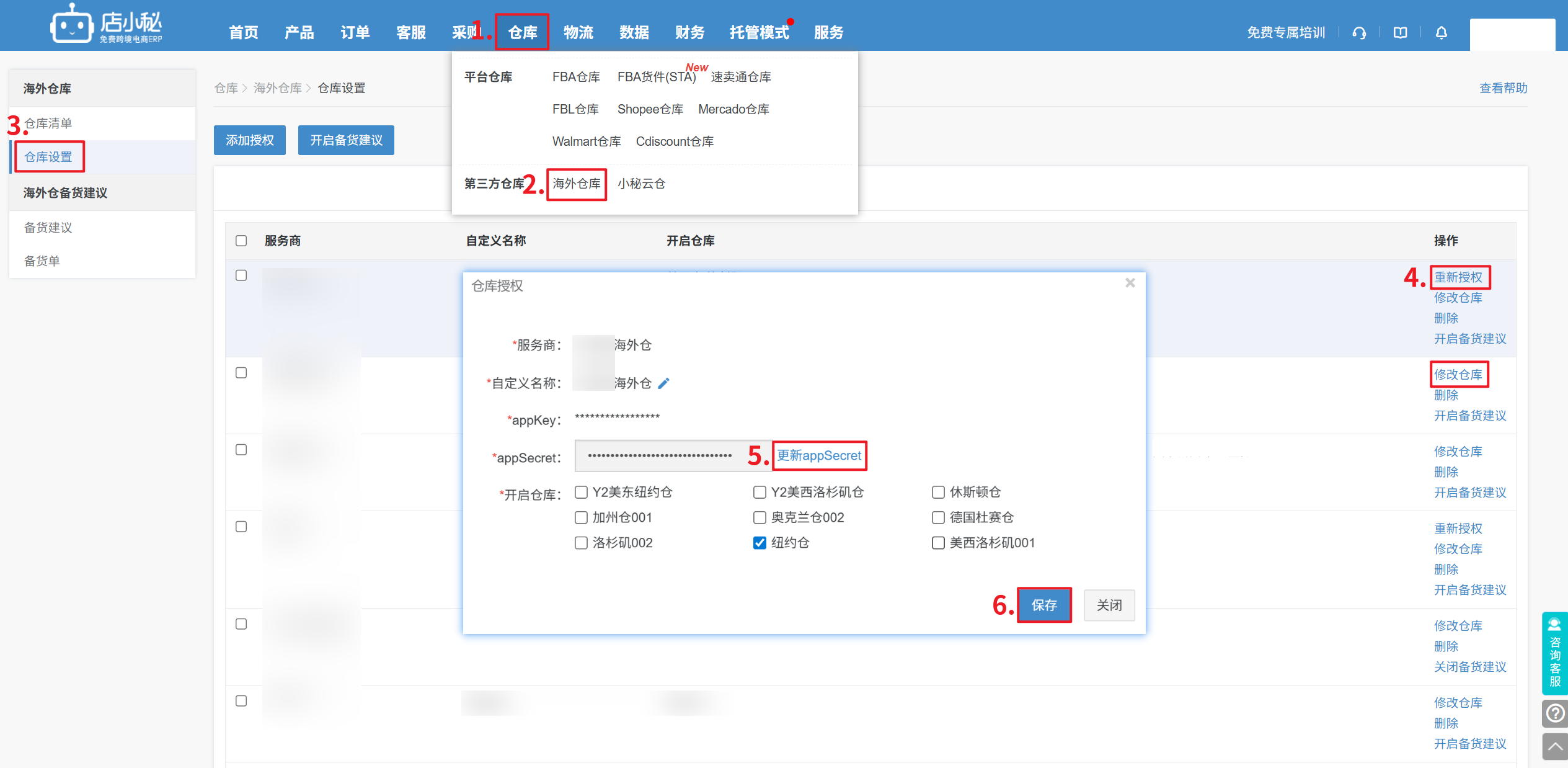Check the 德国杜赛仓 warehouse option
Image resolution: width=1568 pixels, height=768 pixels.
pyautogui.click(x=938, y=517)
